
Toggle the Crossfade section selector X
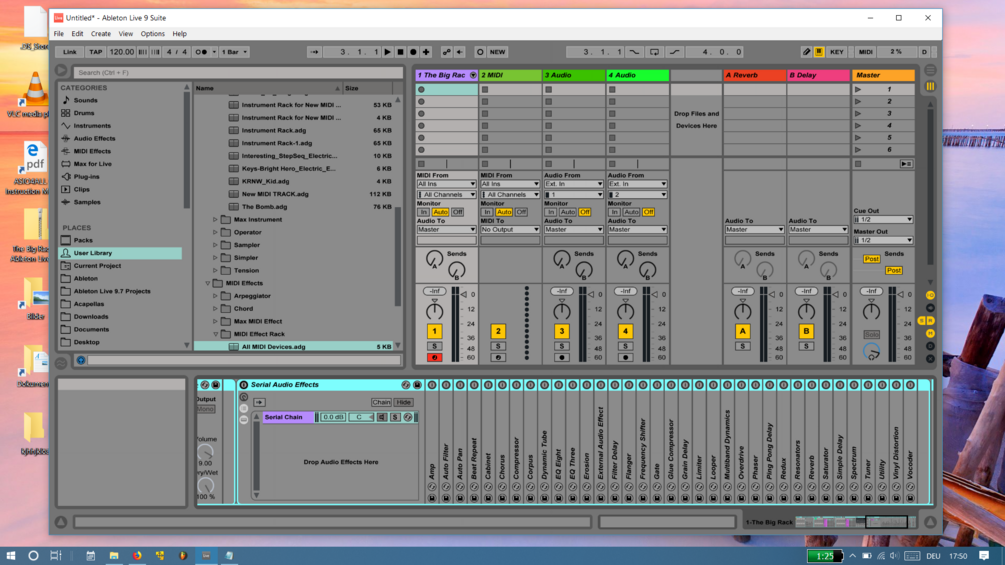[x=930, y=359]
